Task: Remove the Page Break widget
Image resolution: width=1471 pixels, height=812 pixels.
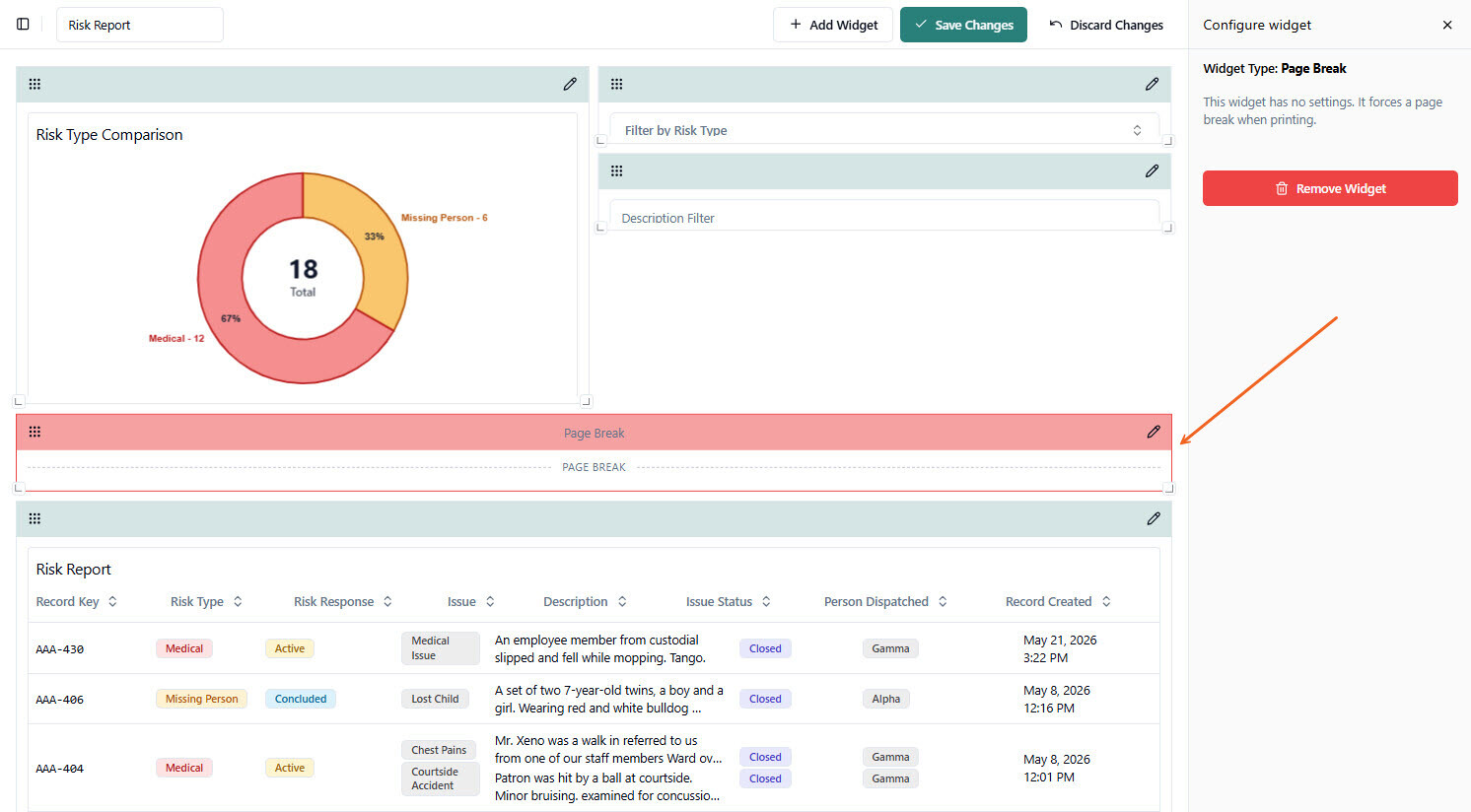Action: point(1330,188)
